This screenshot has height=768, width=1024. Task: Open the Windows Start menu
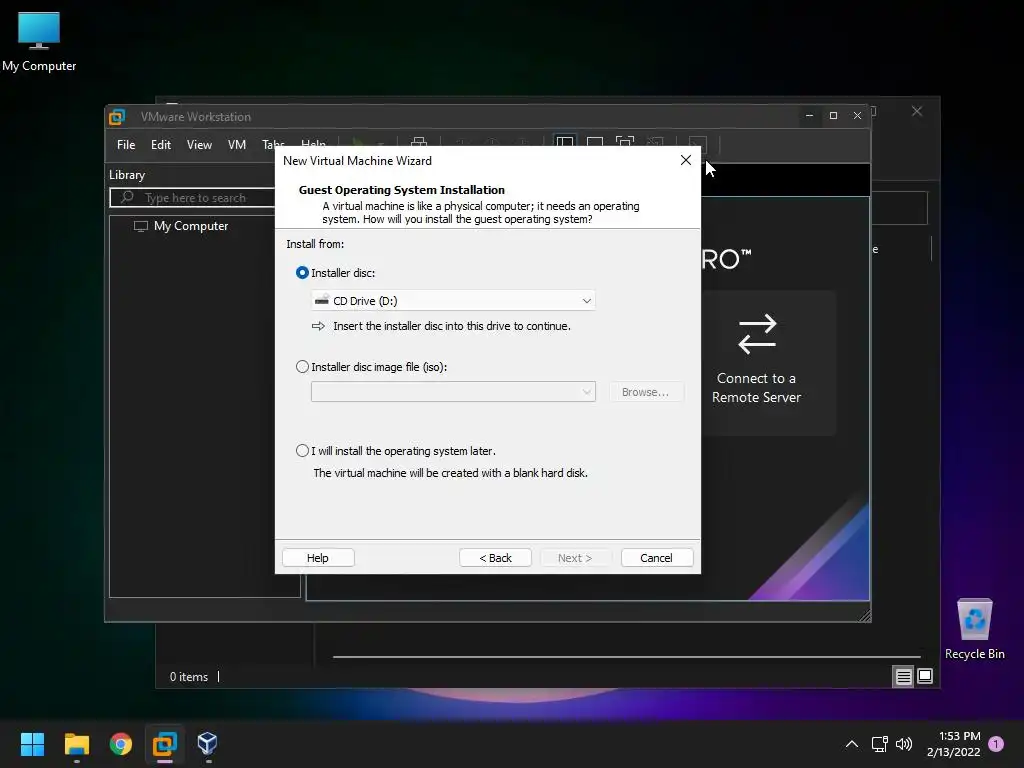click(x=32, y=744)
